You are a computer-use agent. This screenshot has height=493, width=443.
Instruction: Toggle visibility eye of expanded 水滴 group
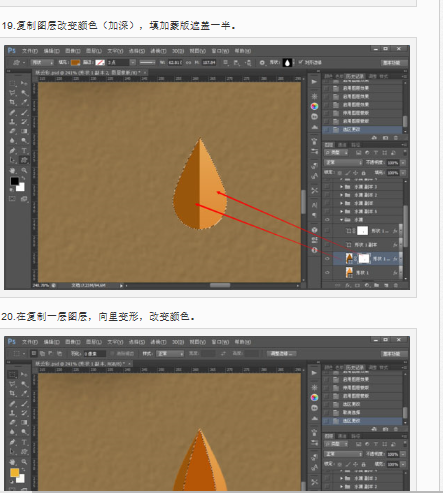pos(327,220)
